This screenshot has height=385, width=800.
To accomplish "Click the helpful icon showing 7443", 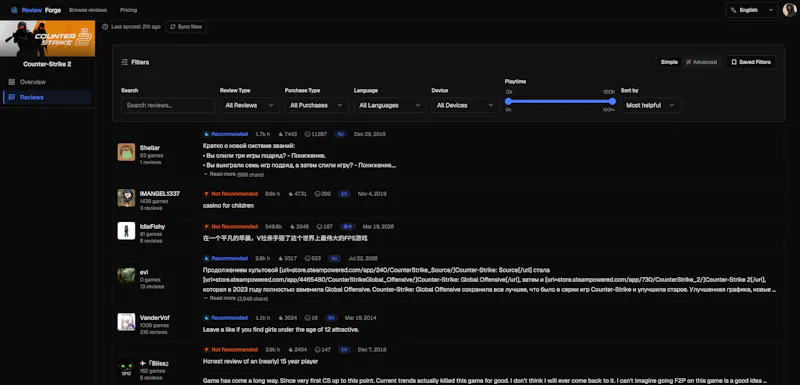I will click(281, 134).
